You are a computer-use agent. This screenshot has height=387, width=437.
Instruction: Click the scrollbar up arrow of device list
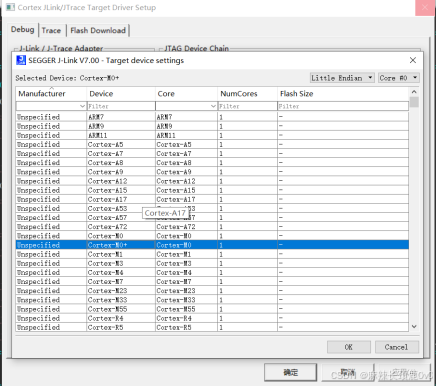click(414, 92)
